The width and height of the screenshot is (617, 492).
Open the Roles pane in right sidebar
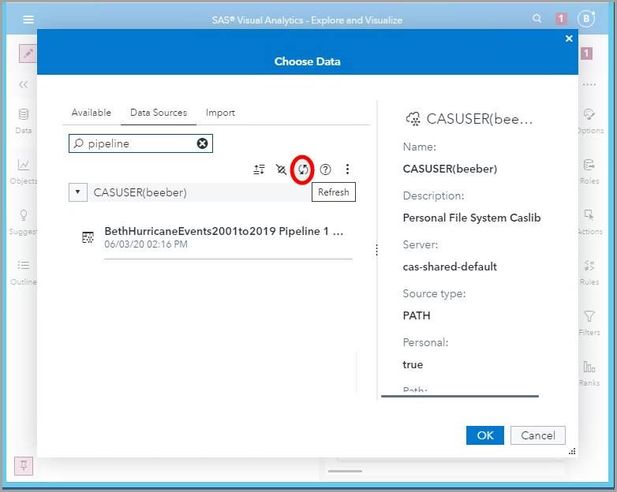point(589,171)
